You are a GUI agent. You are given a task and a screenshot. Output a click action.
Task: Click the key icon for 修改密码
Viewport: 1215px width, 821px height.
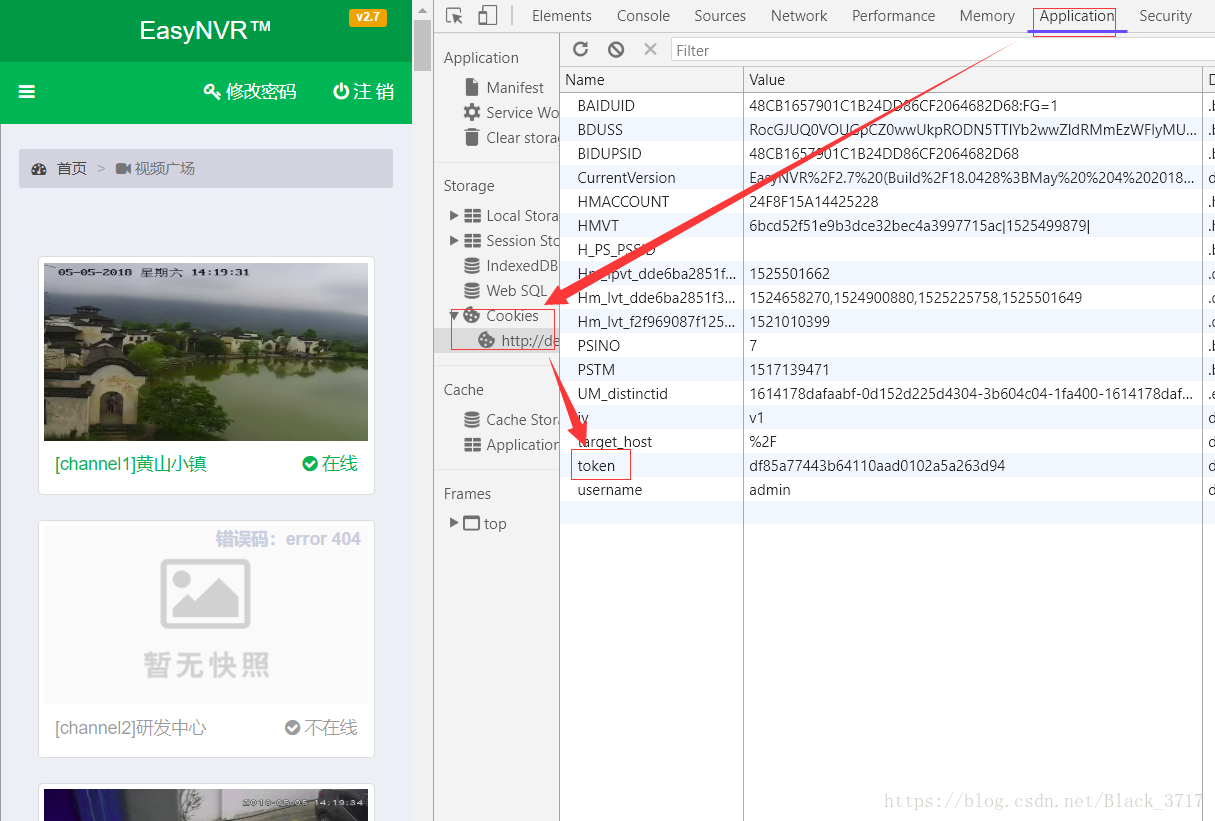click(212, 92)
